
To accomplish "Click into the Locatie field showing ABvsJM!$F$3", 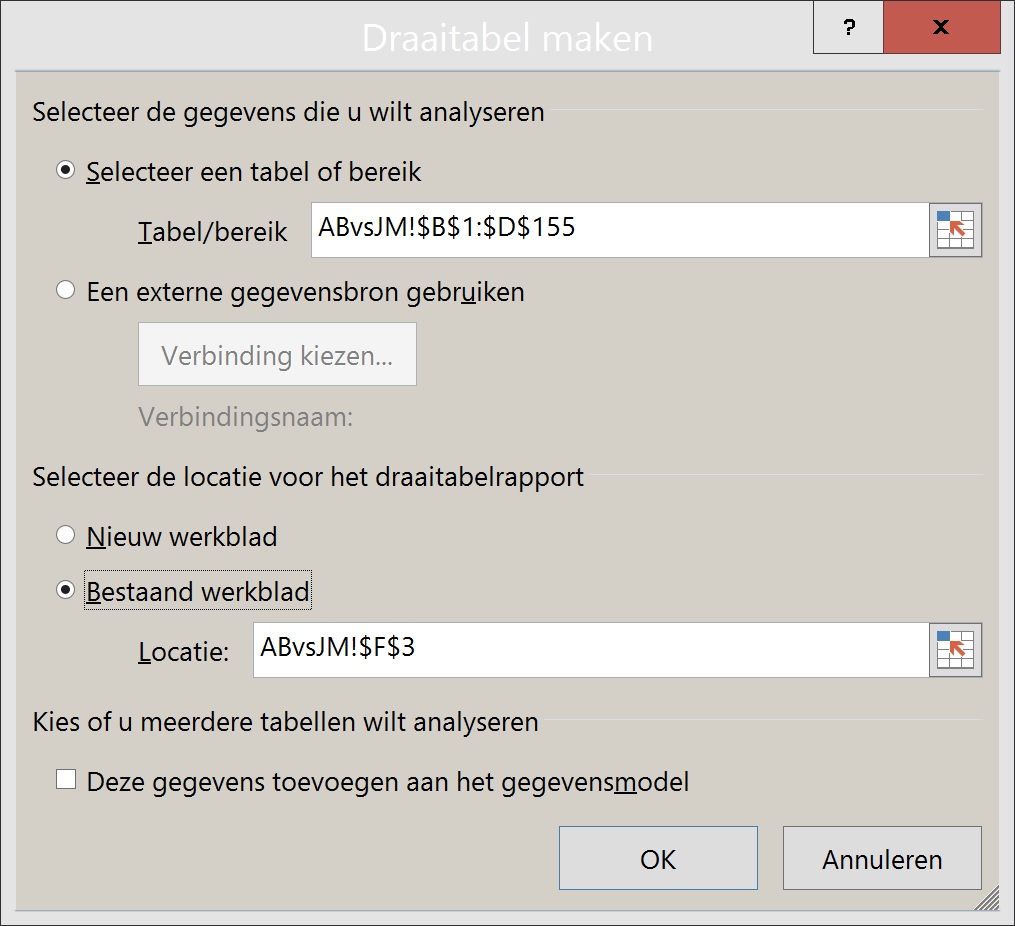I will point(591,650).
